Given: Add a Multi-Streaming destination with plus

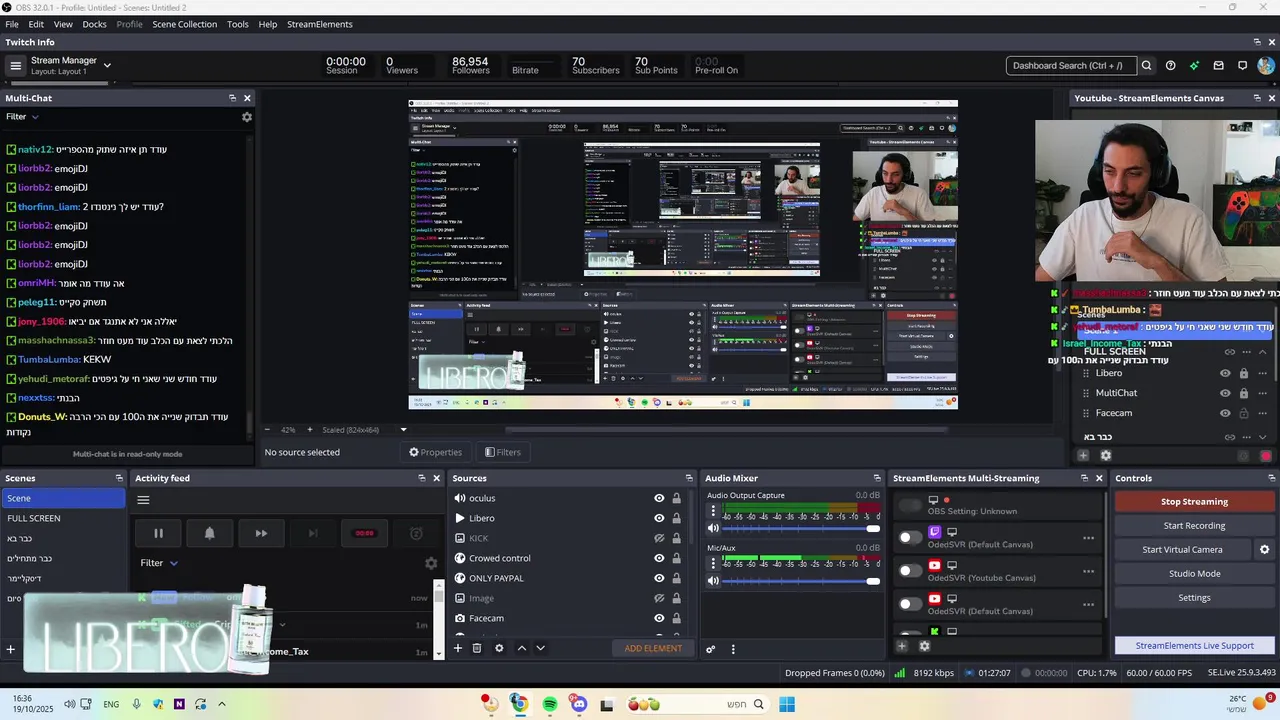Looking at the screenshot, I should click(901, 646).
